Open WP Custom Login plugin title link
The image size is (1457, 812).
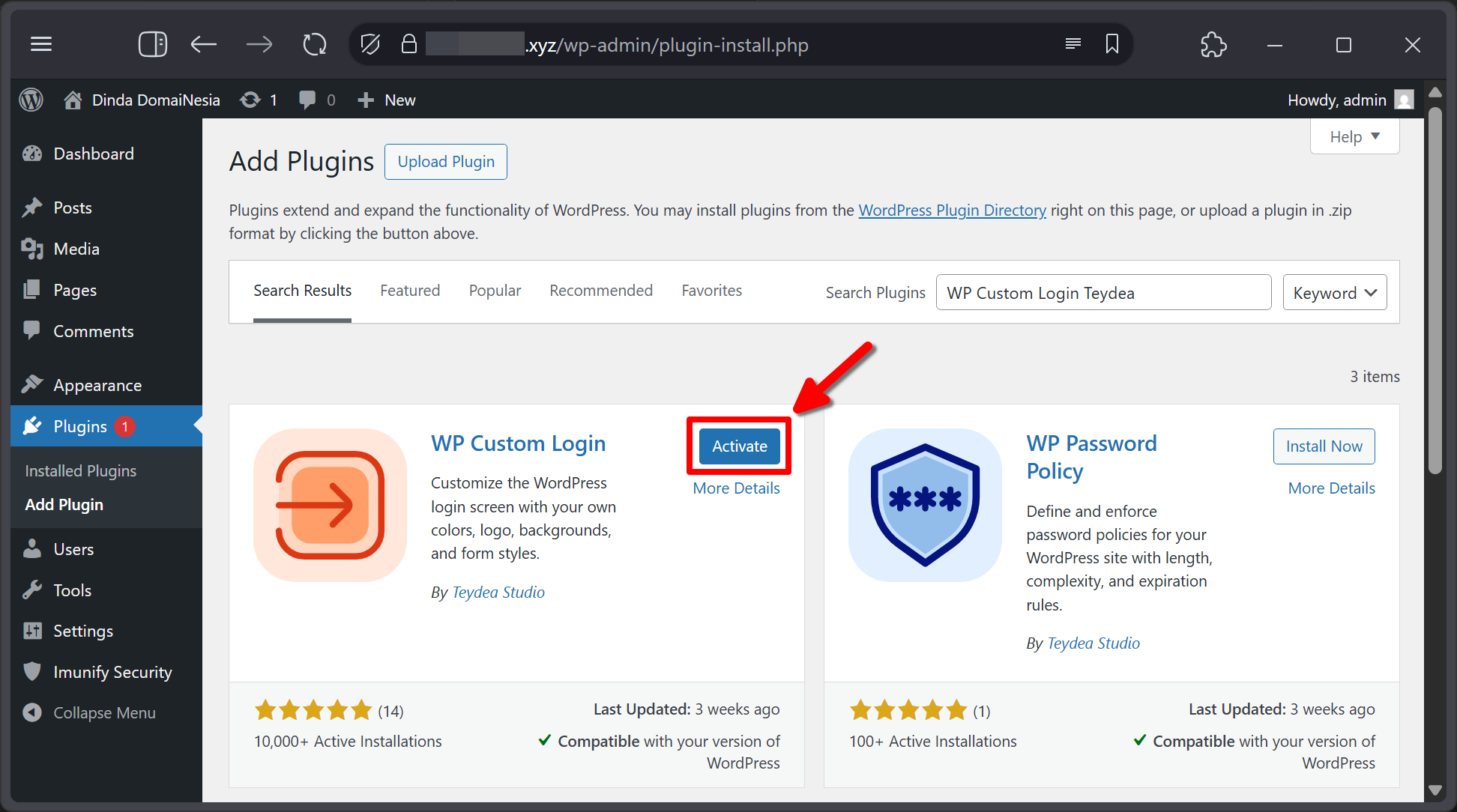[x=518, y=443]
